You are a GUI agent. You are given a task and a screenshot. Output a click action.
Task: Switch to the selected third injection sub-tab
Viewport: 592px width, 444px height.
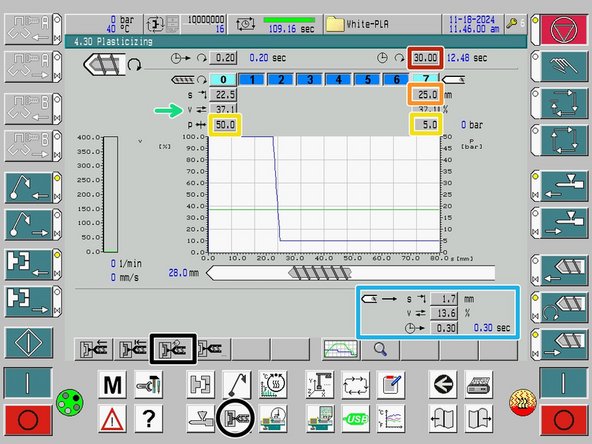click(173, 349)
